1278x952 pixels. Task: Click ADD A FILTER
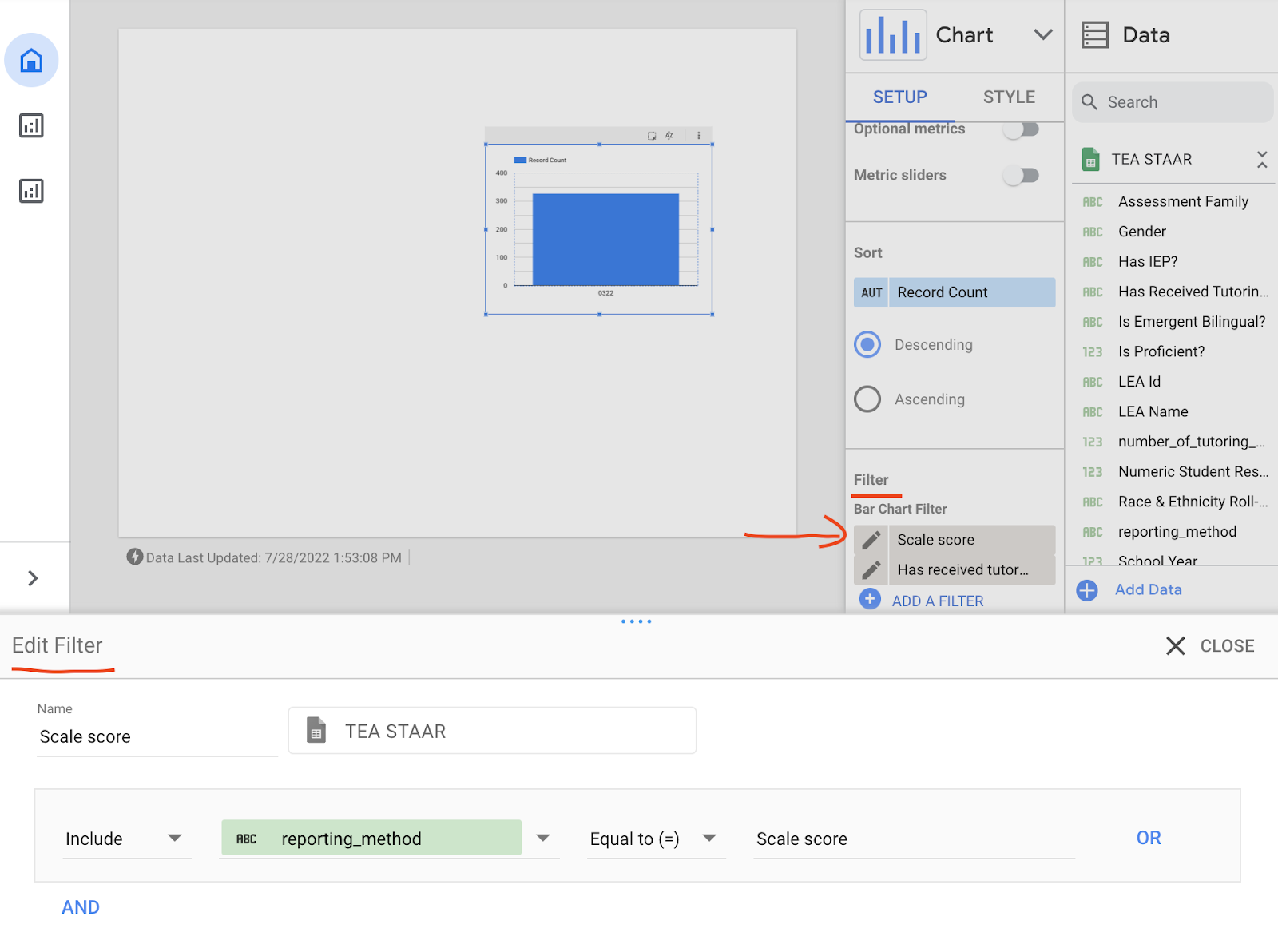click(x=936, y=600)
